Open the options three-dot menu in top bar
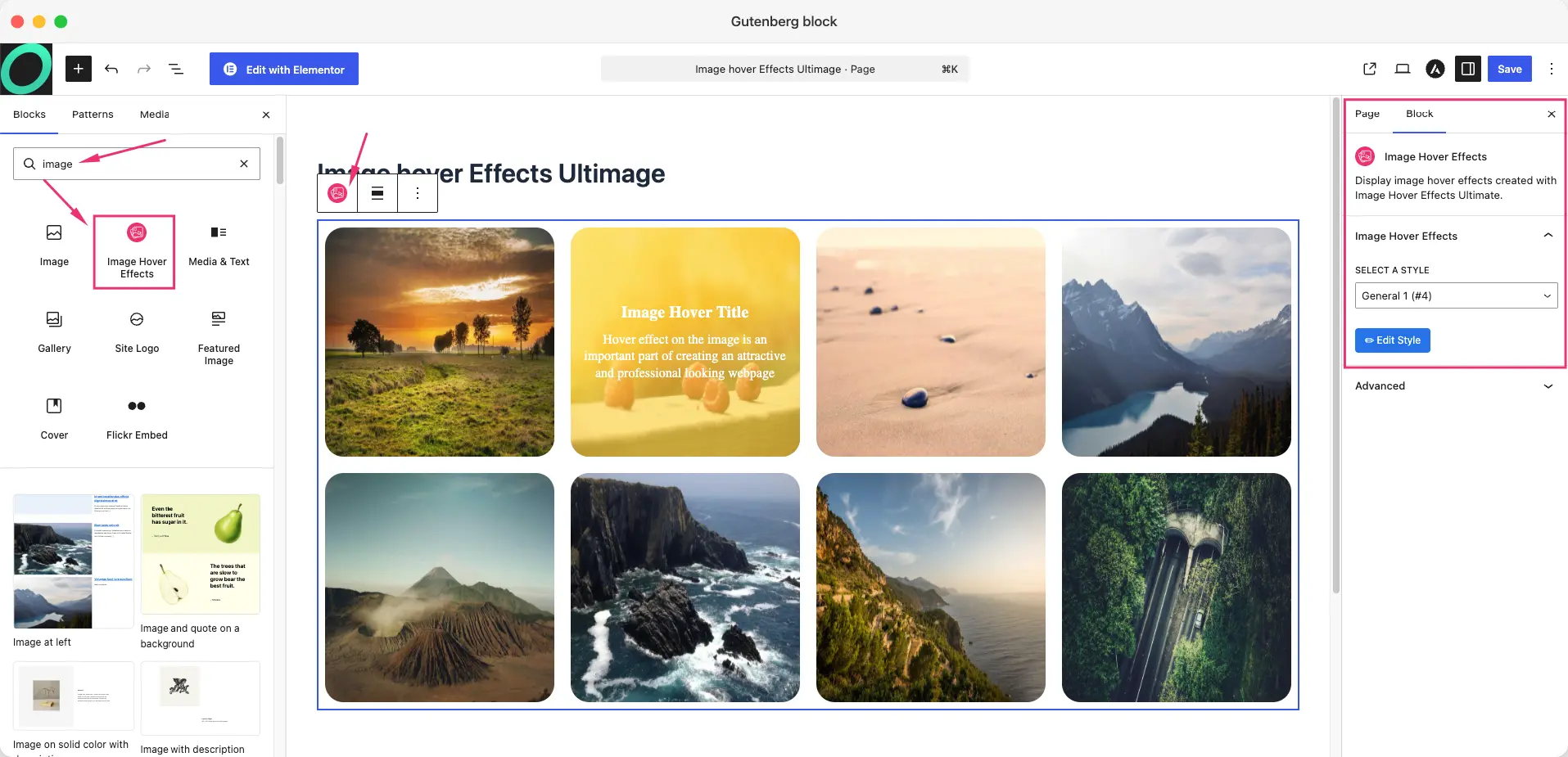The height and width of the screenshot is (757, 1568). click(1552, 69)
